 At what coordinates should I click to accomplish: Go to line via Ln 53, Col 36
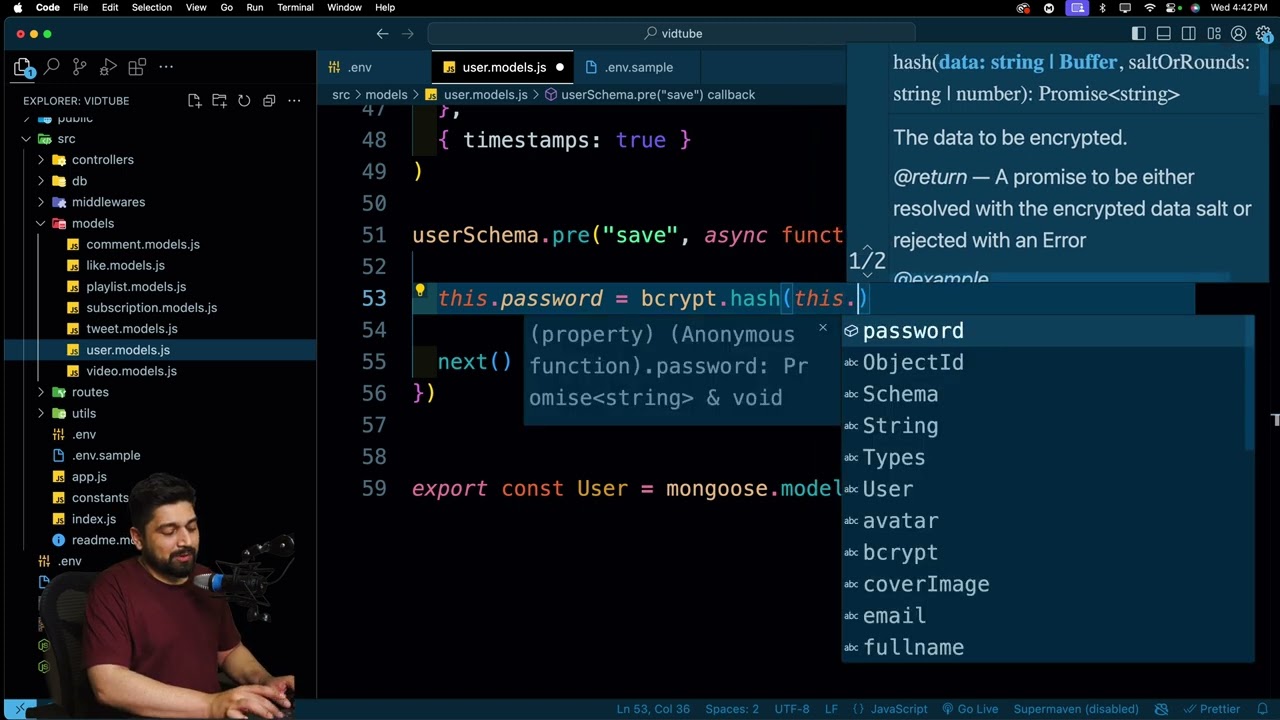(x=653, y=709)
